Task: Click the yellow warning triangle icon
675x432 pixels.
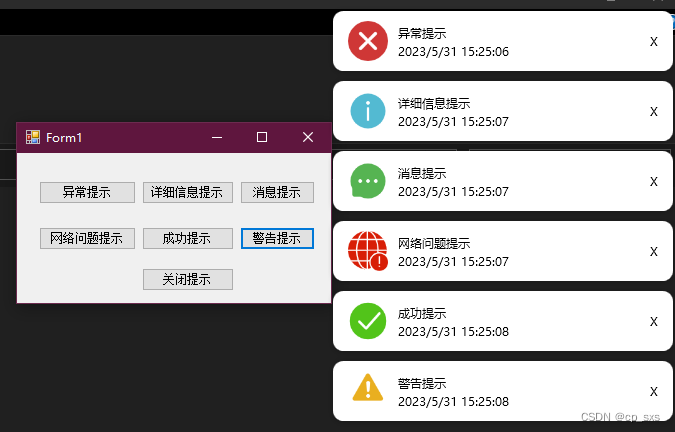Action: (x=368, y=388)
